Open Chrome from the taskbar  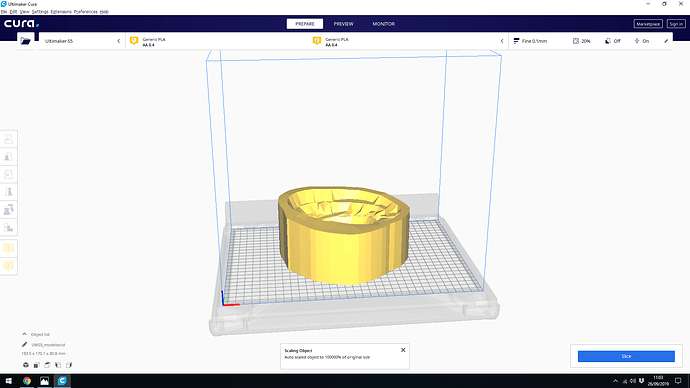(27, 381)
